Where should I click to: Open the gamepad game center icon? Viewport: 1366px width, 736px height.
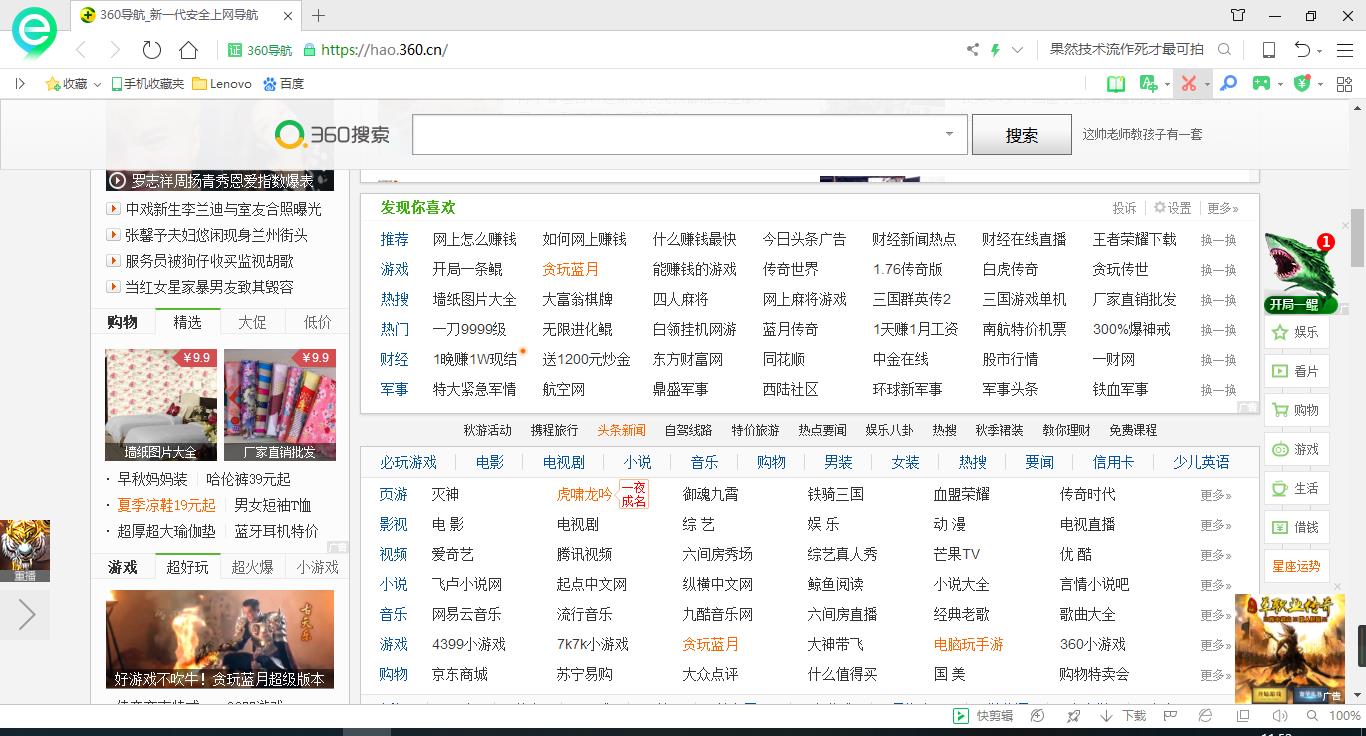click(1262, 84)
